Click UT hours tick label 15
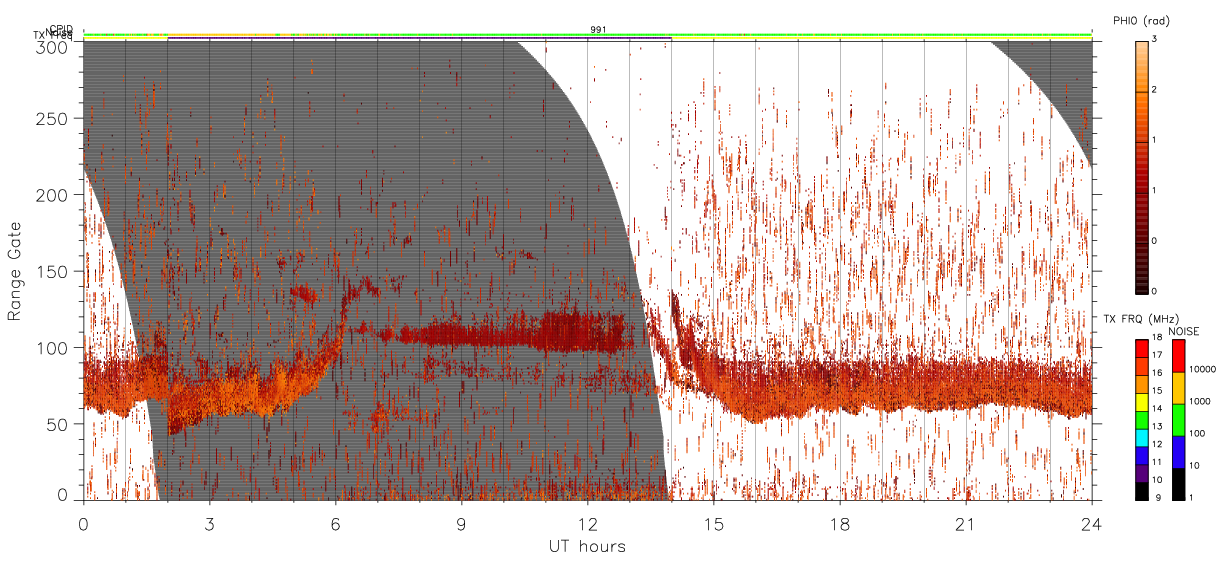Screen dimensions: 1228x567 click(x=713, y=524)
